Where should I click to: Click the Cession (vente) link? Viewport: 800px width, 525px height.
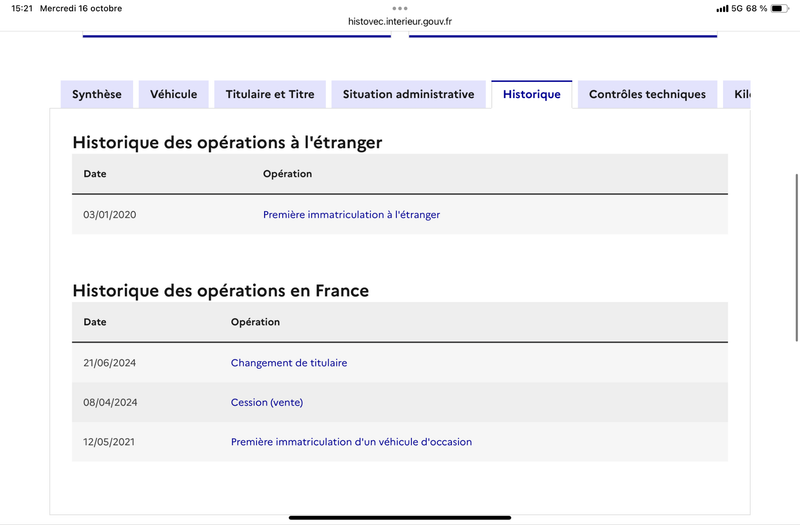[267, 403]
